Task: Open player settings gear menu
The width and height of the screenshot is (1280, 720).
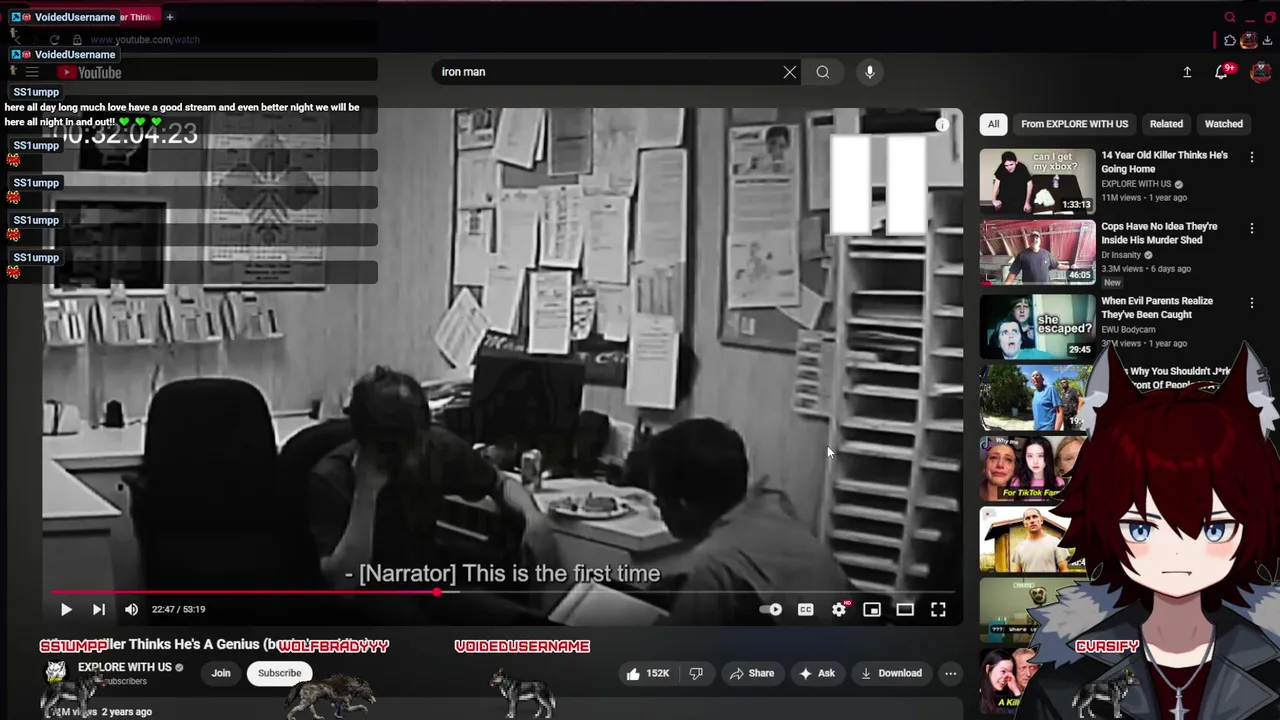Action: 839,609
